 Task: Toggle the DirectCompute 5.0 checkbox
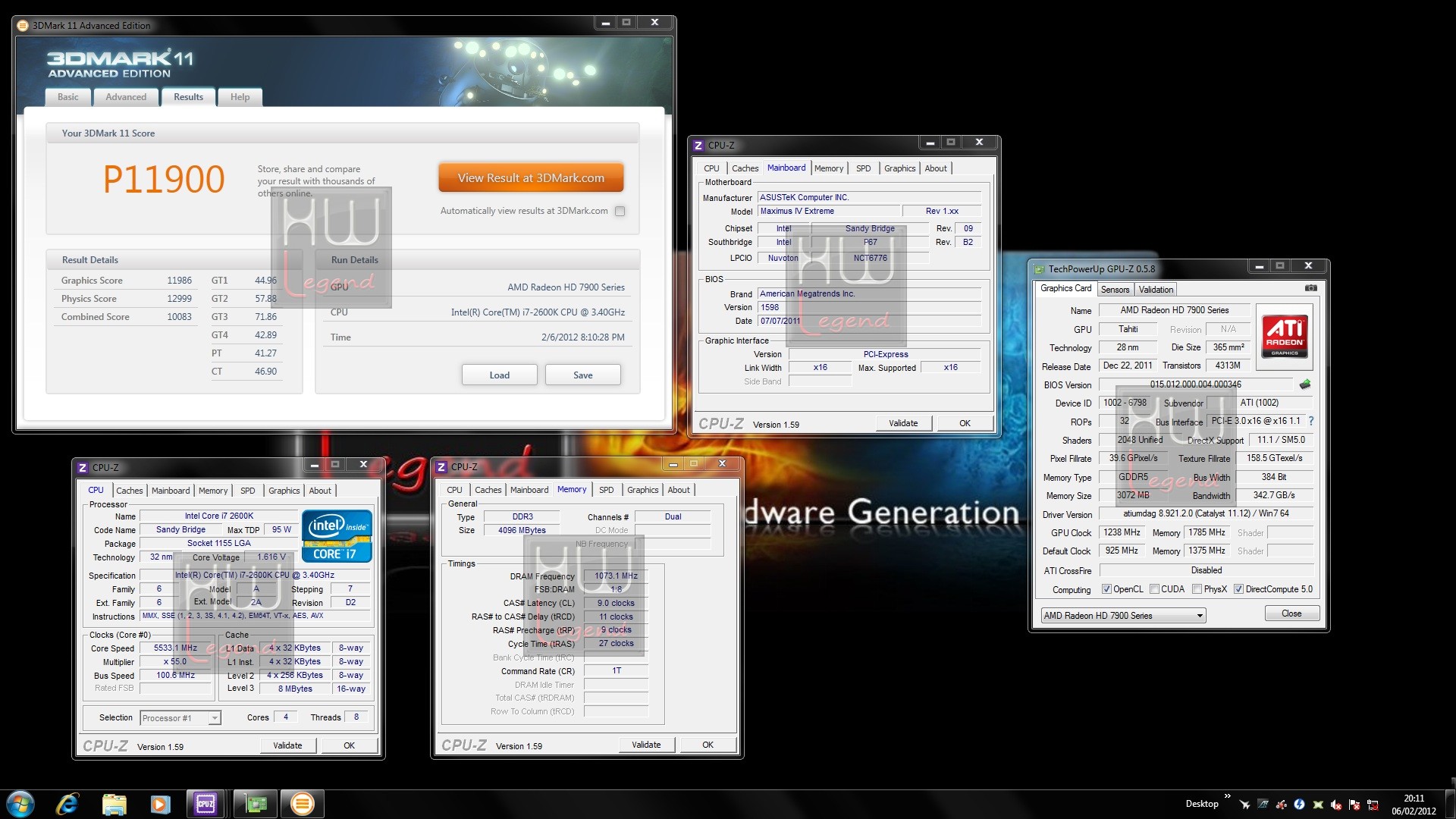pos(1238,589)
